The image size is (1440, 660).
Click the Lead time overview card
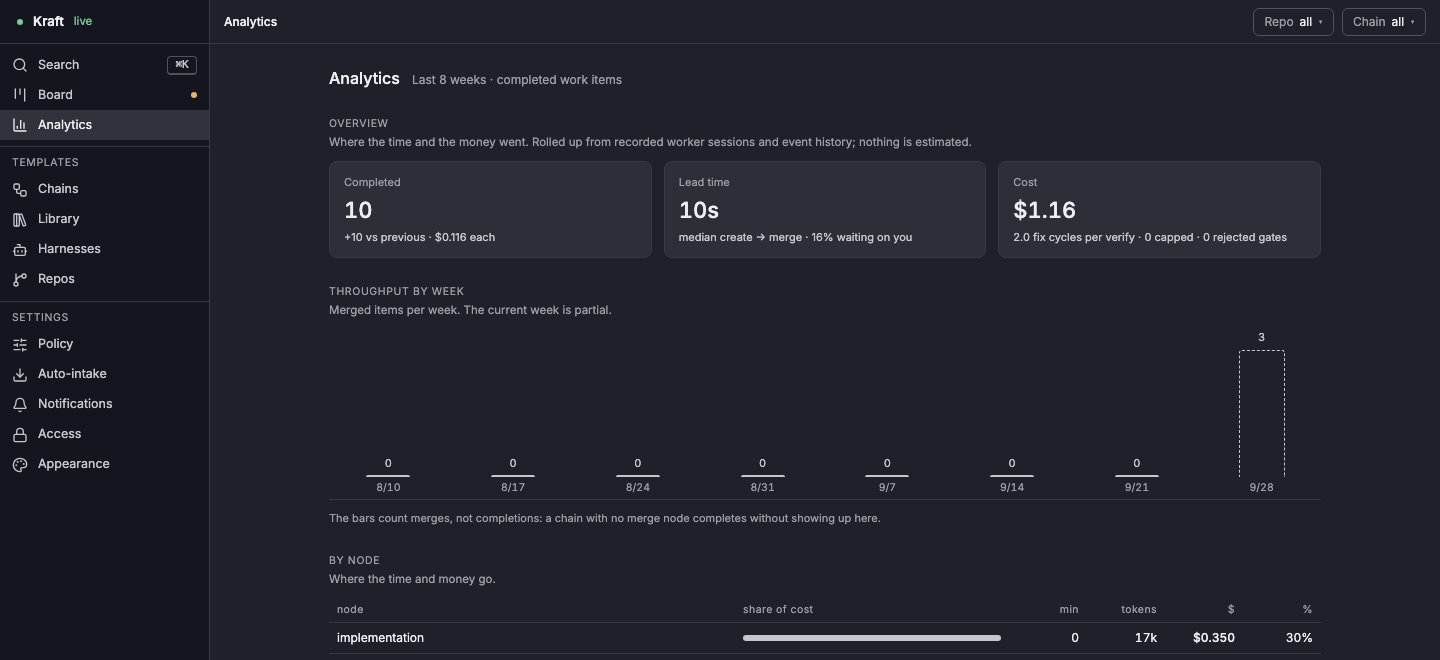click(x=825, y=210)
